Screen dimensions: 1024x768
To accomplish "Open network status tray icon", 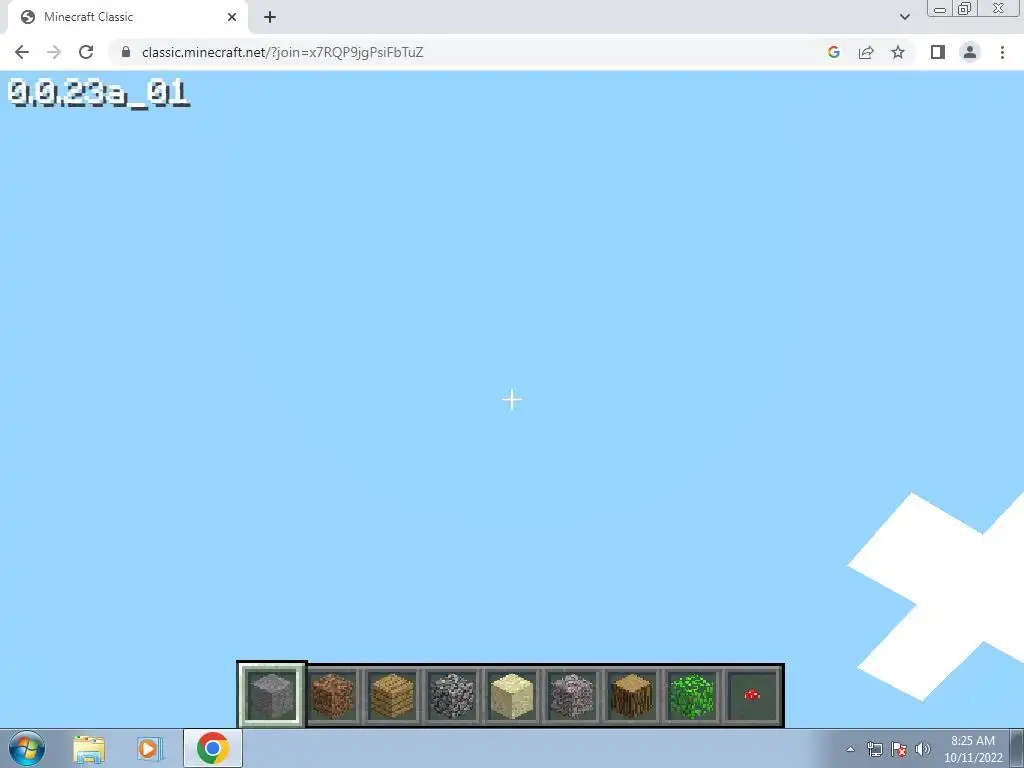I will click(874, 749).
